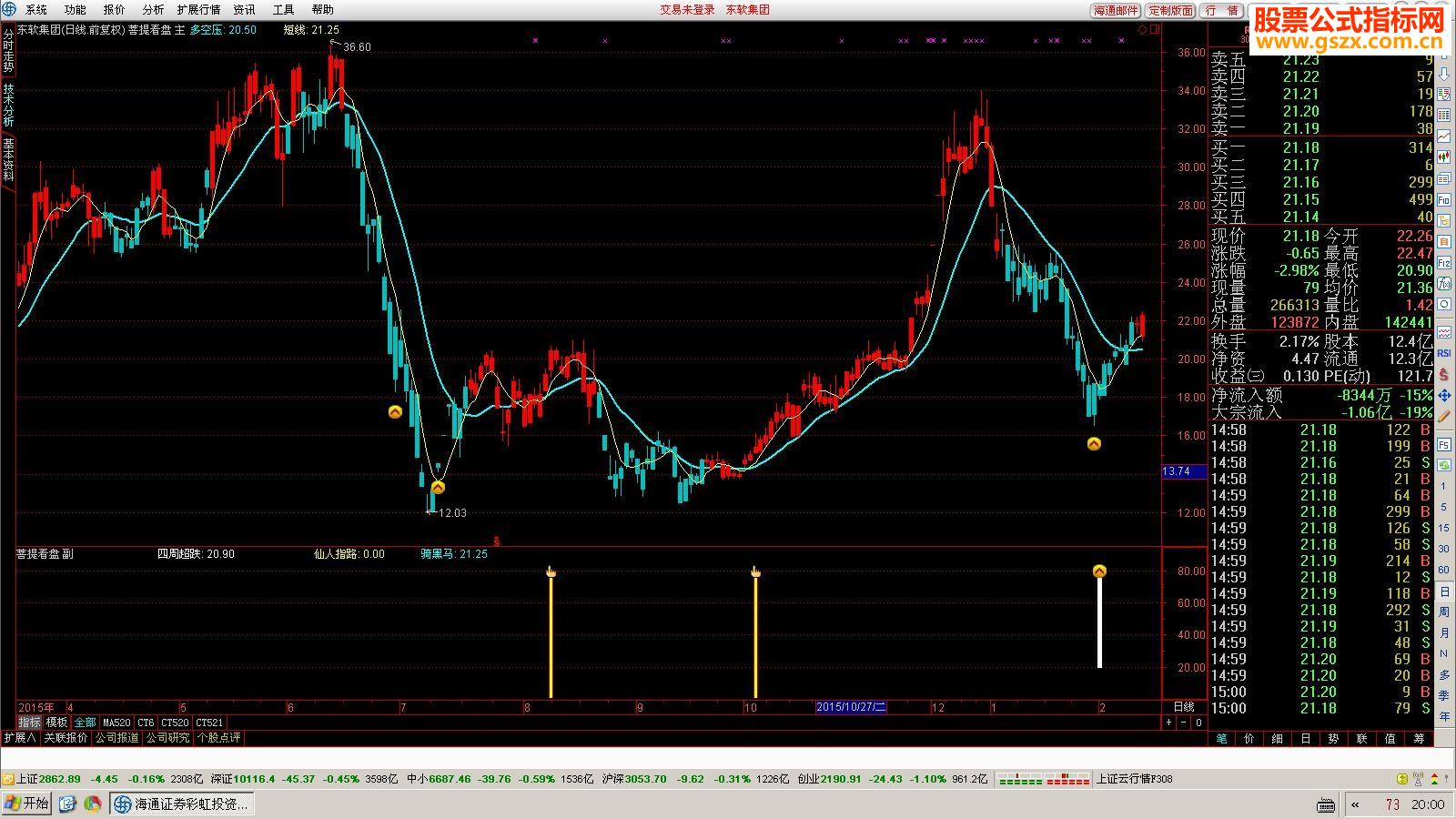Image resolution: width=1456 pixels, height=819 pixels.
Task: Click the red dollar sign sidebar icon
Action: pos(1445,374)
